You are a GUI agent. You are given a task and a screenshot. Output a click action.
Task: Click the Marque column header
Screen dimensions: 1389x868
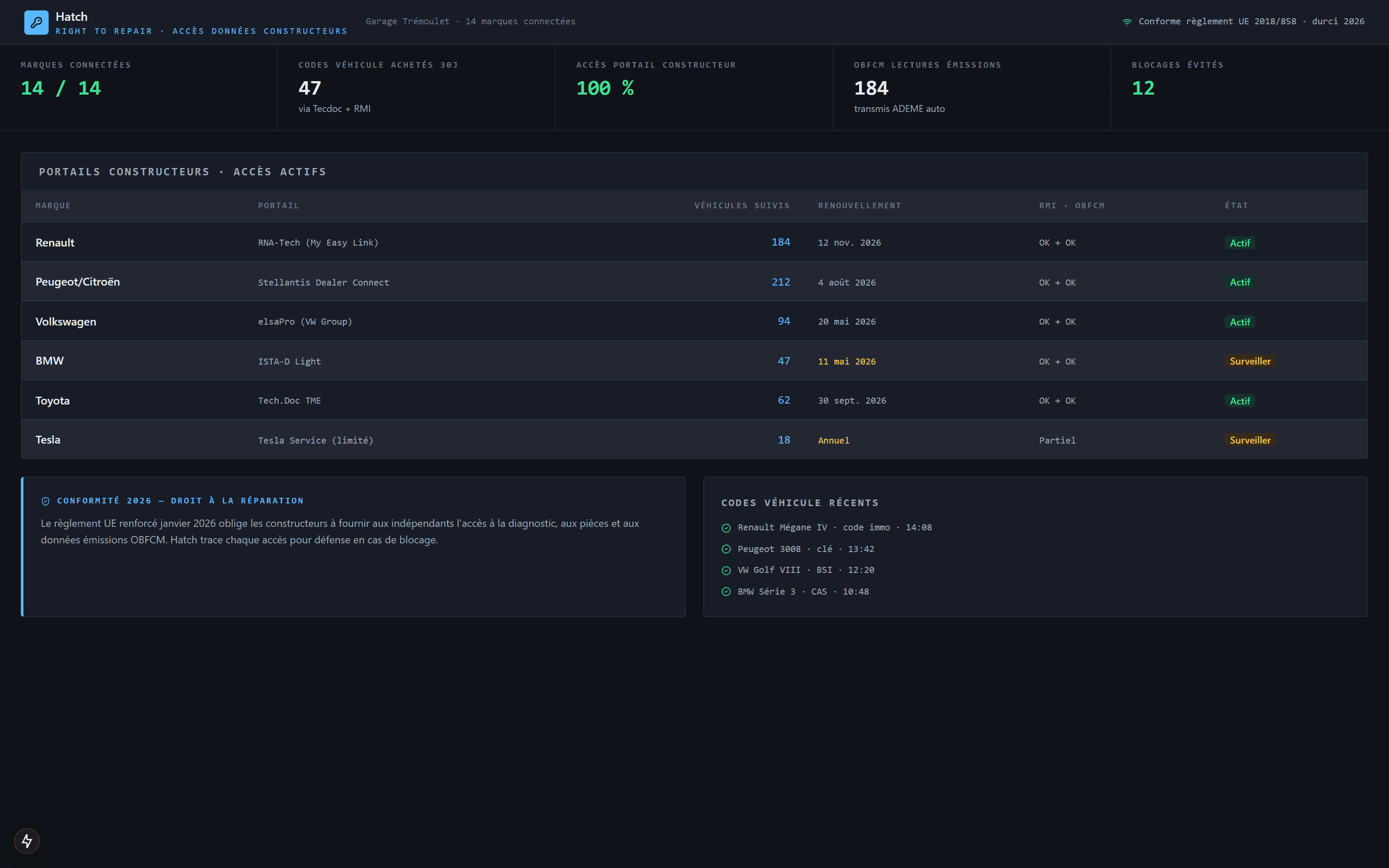click(53, 206)
